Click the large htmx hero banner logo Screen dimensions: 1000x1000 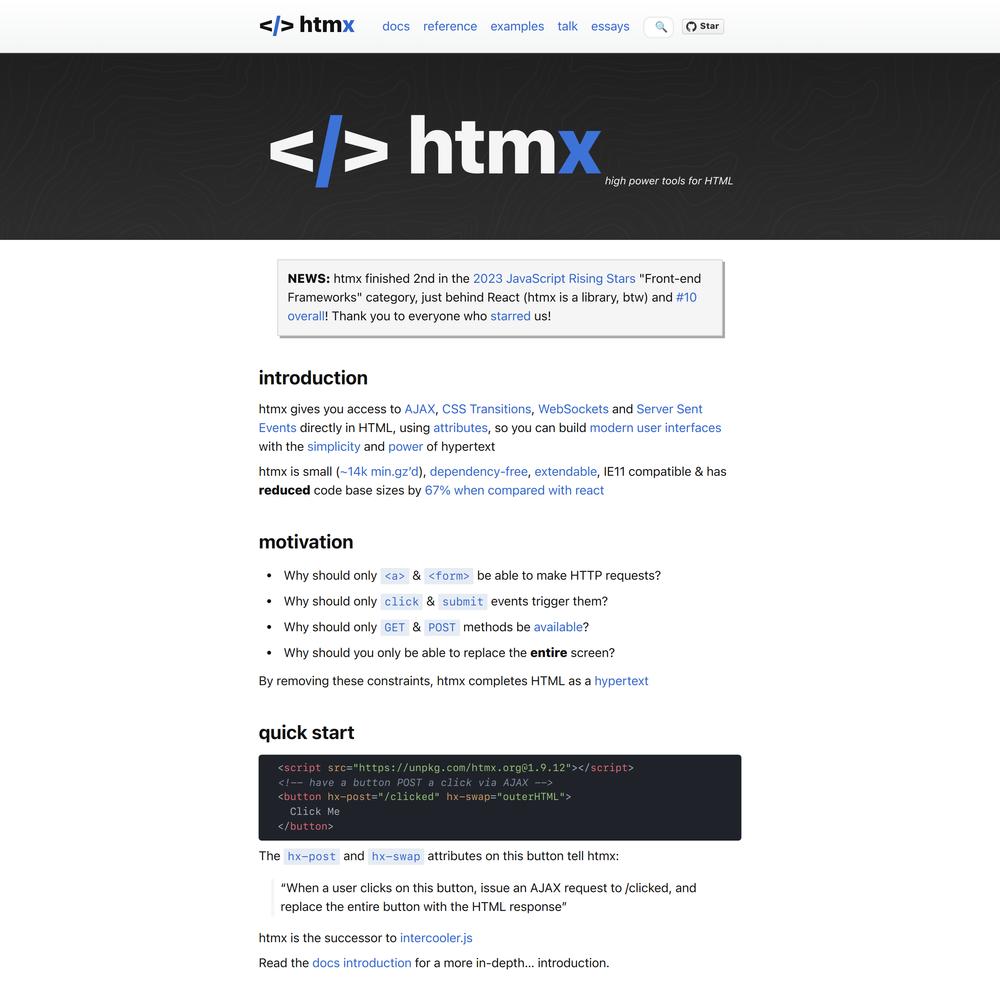pyautogui.click(x=435, y=149)
